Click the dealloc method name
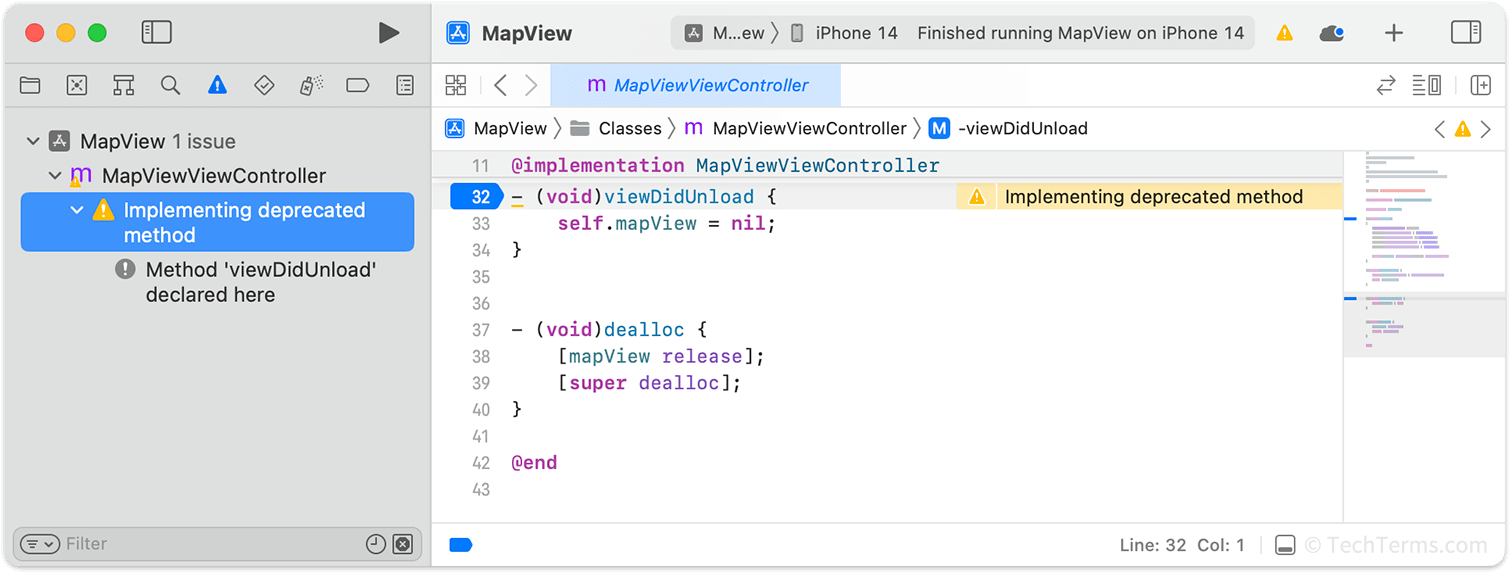 [645, 330]
